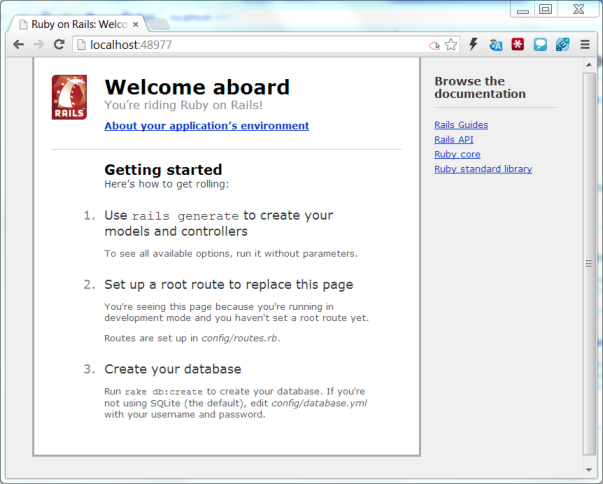Click the address bar showing localhost:48977

(x=250, y=45)
